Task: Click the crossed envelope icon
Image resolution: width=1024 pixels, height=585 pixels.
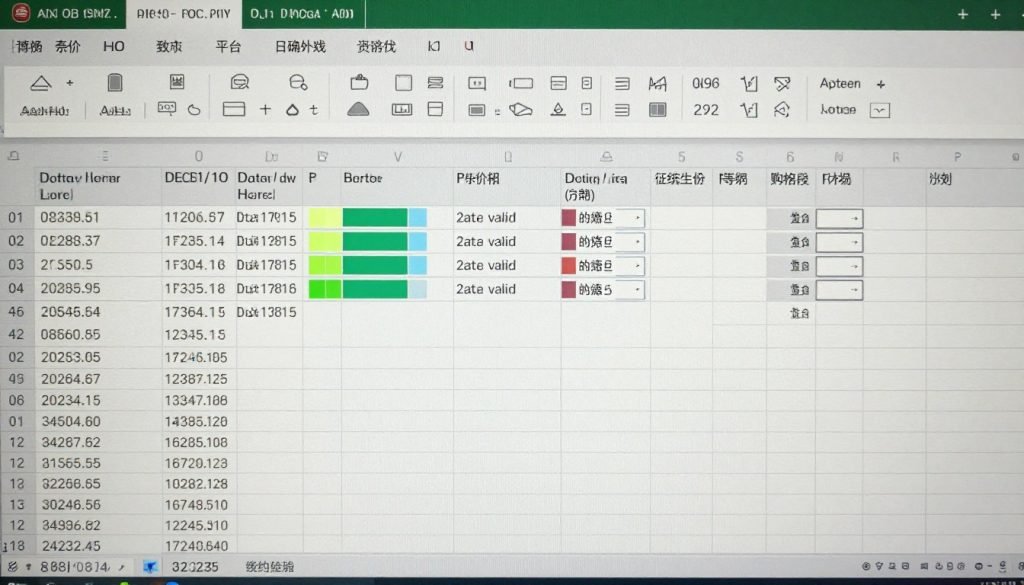Action: point(782,84)
